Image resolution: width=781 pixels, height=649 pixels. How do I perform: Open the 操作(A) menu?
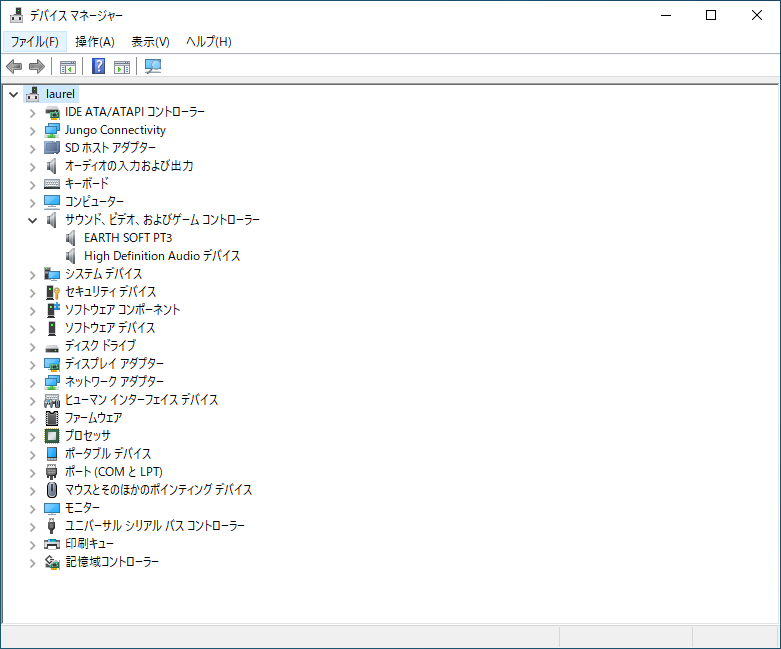(95, 41)
